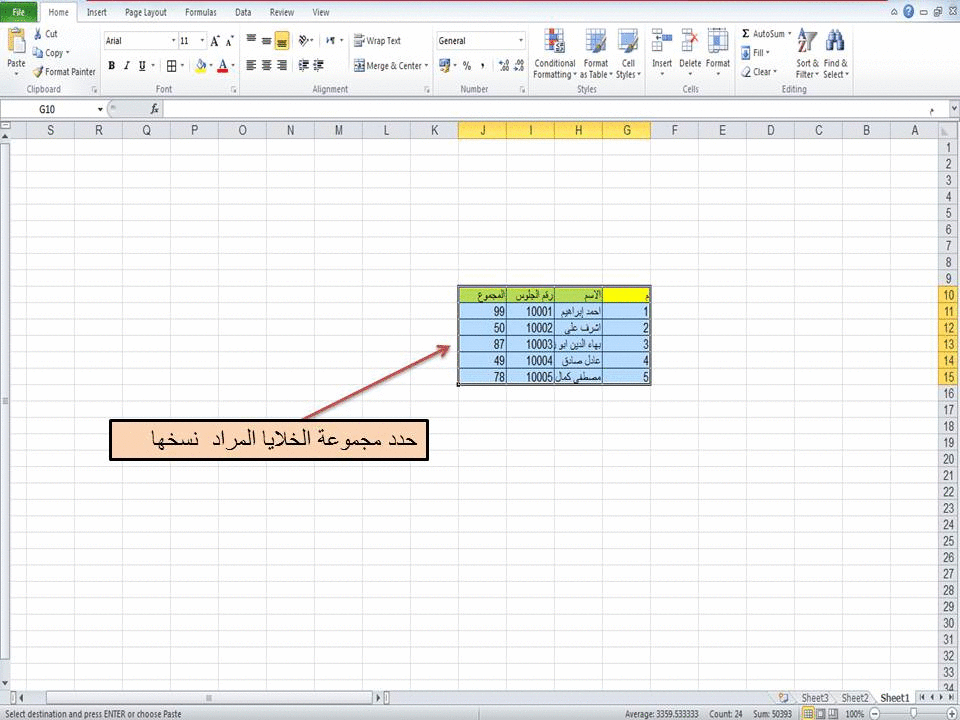The height and width of the screenshot is (720, 960).
Task: Activate the Format Painter brush
Action: [x=38, y=72]
